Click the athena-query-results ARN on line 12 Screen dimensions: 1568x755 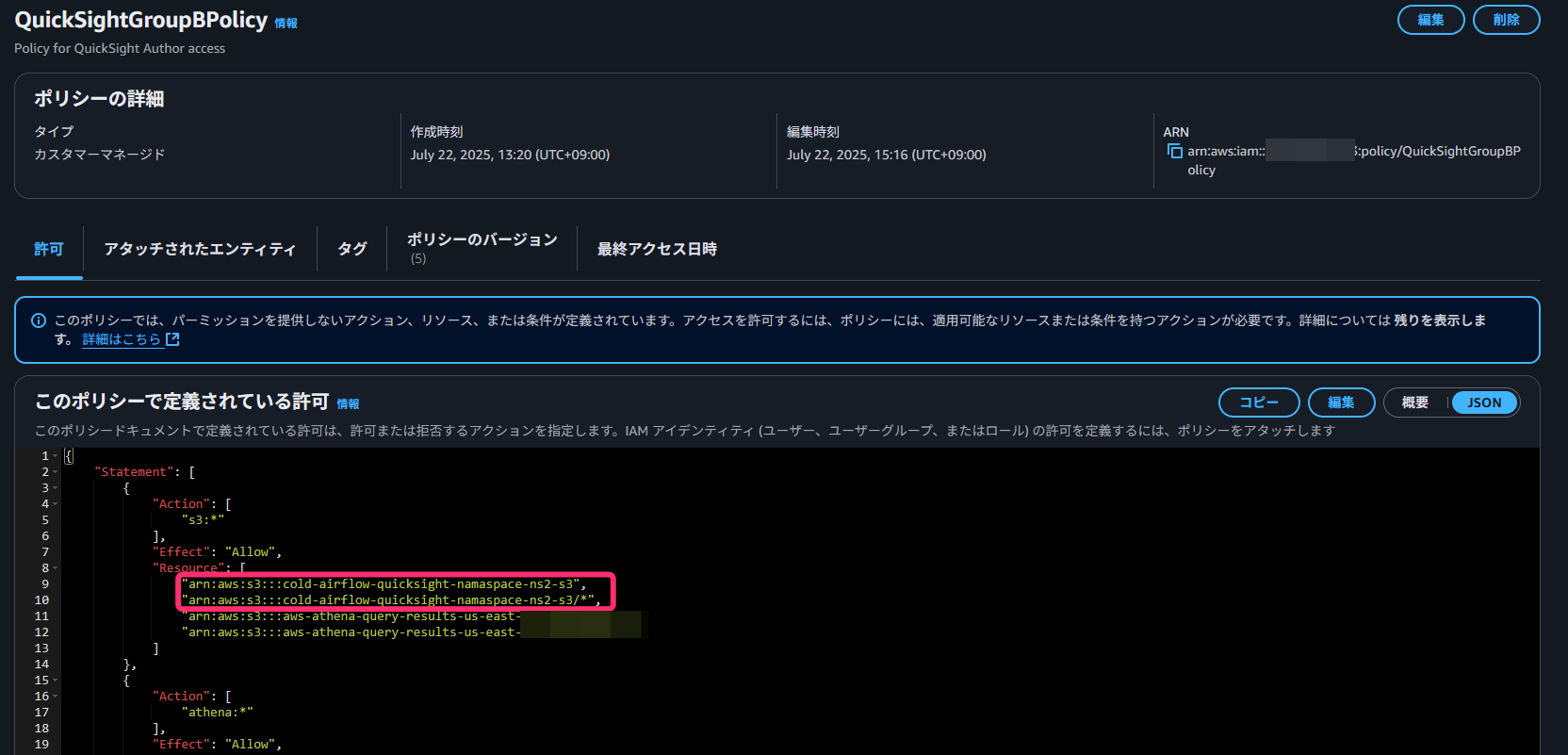(351, 632)
